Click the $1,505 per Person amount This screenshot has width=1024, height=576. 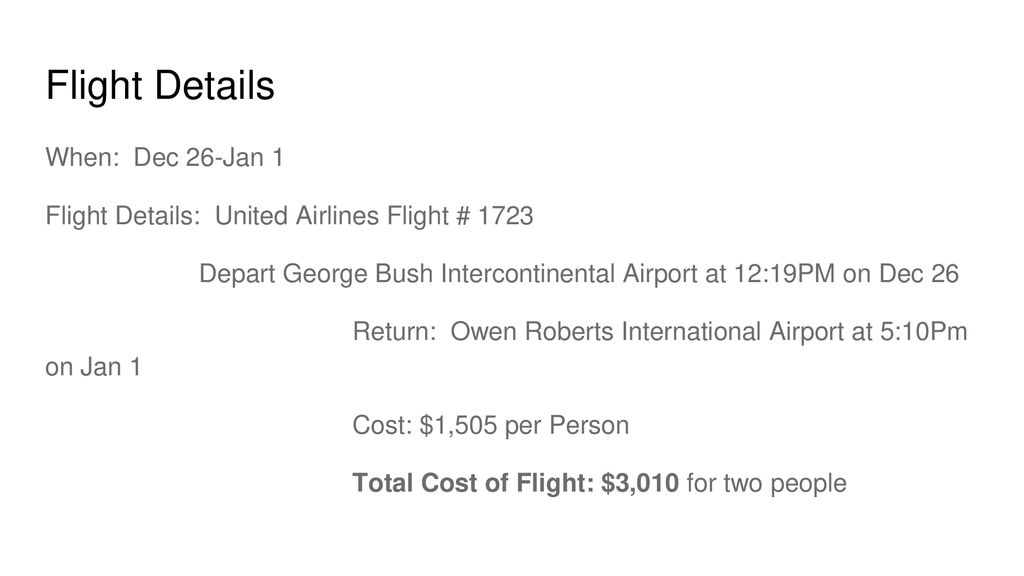pos(524,426)
